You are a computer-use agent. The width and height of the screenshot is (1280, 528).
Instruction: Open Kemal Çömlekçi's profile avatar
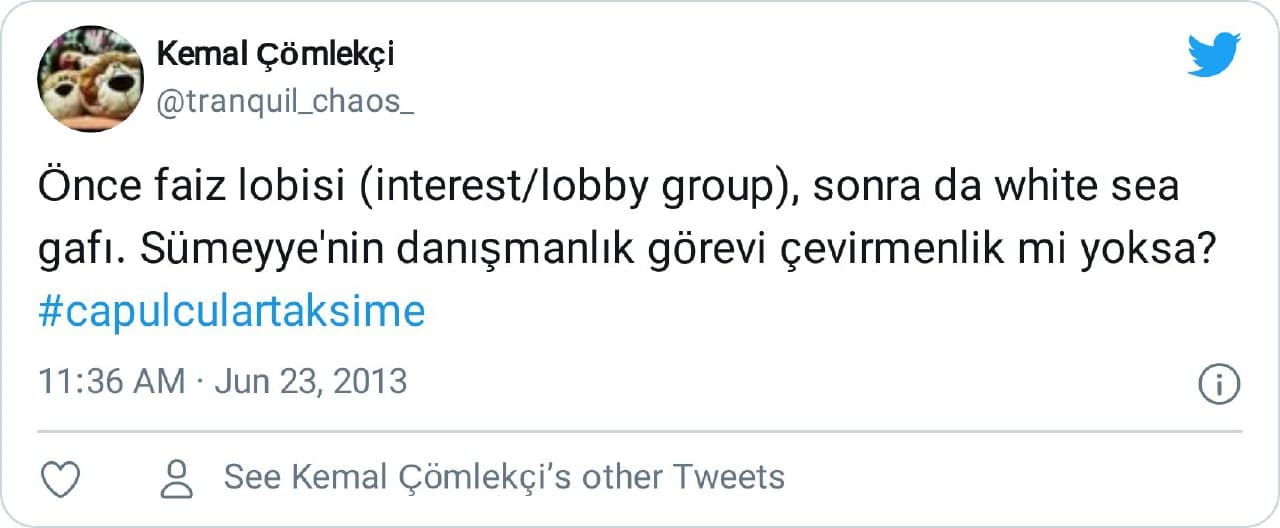[x=90, y=79]
